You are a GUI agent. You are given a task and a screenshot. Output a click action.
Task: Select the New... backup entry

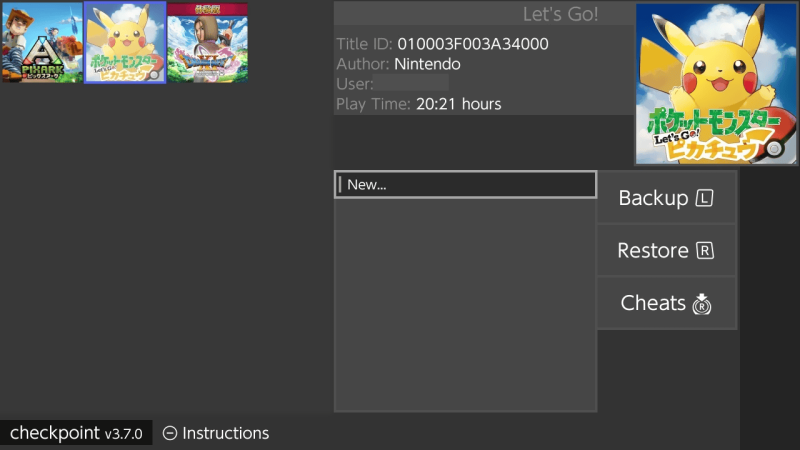pos(465,184)
